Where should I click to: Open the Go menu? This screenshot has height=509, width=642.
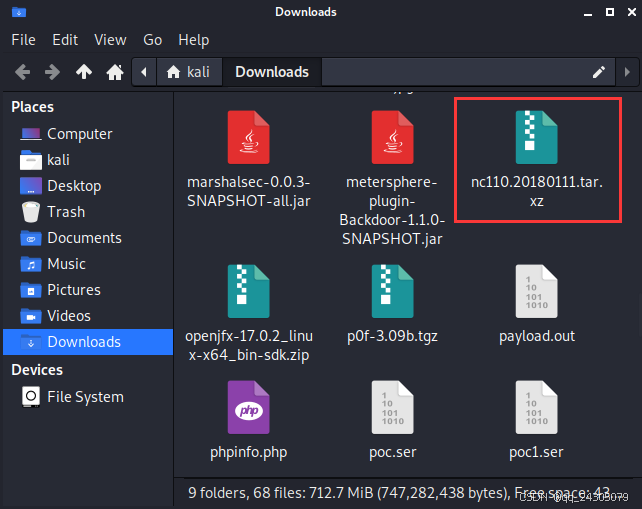coord(152,40)
